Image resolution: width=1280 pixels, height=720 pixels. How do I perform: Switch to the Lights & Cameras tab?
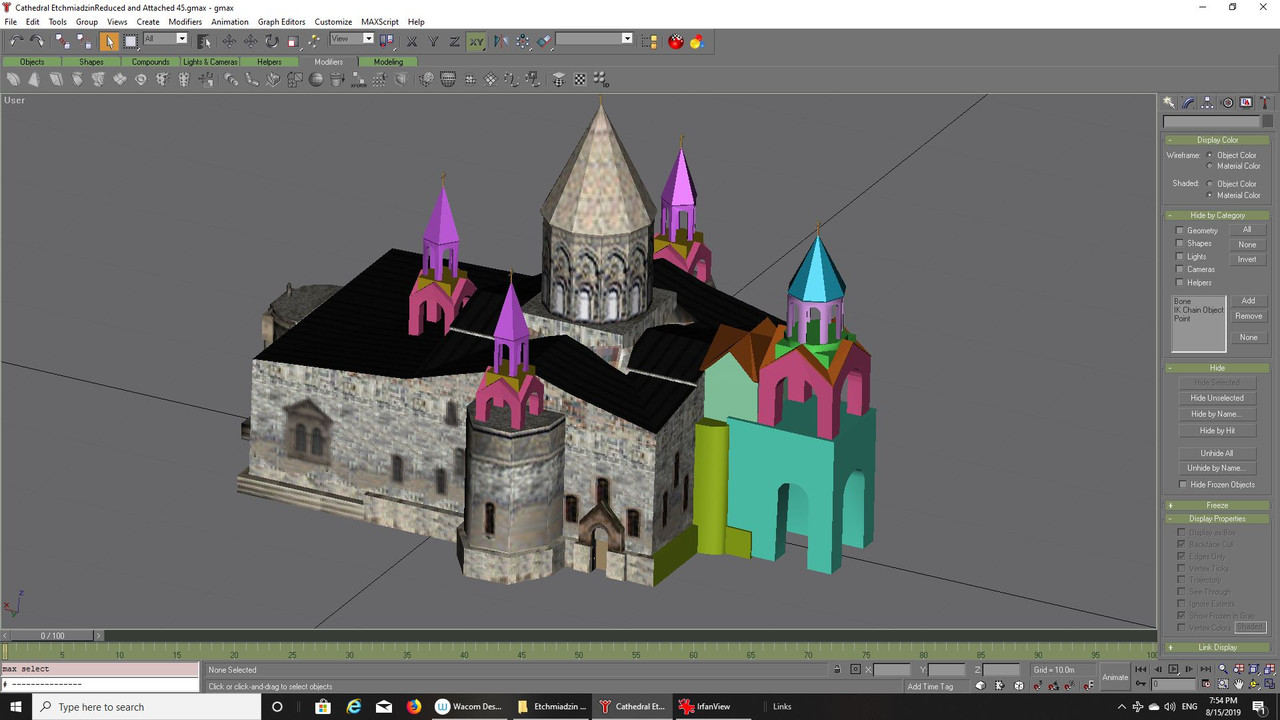click(210, 62)
